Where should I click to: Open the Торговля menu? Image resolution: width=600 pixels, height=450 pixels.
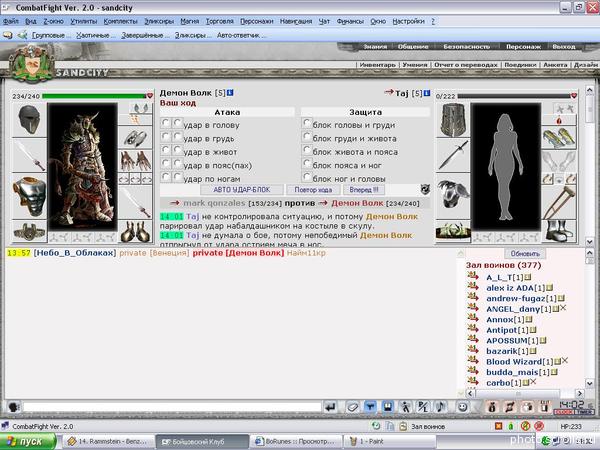point(220,21)
